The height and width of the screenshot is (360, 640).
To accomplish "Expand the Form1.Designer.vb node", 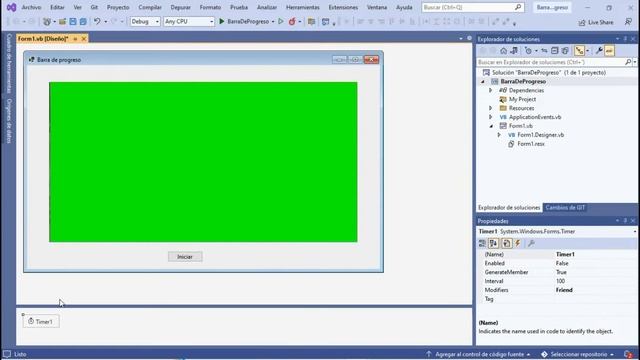I will [499, 135].
